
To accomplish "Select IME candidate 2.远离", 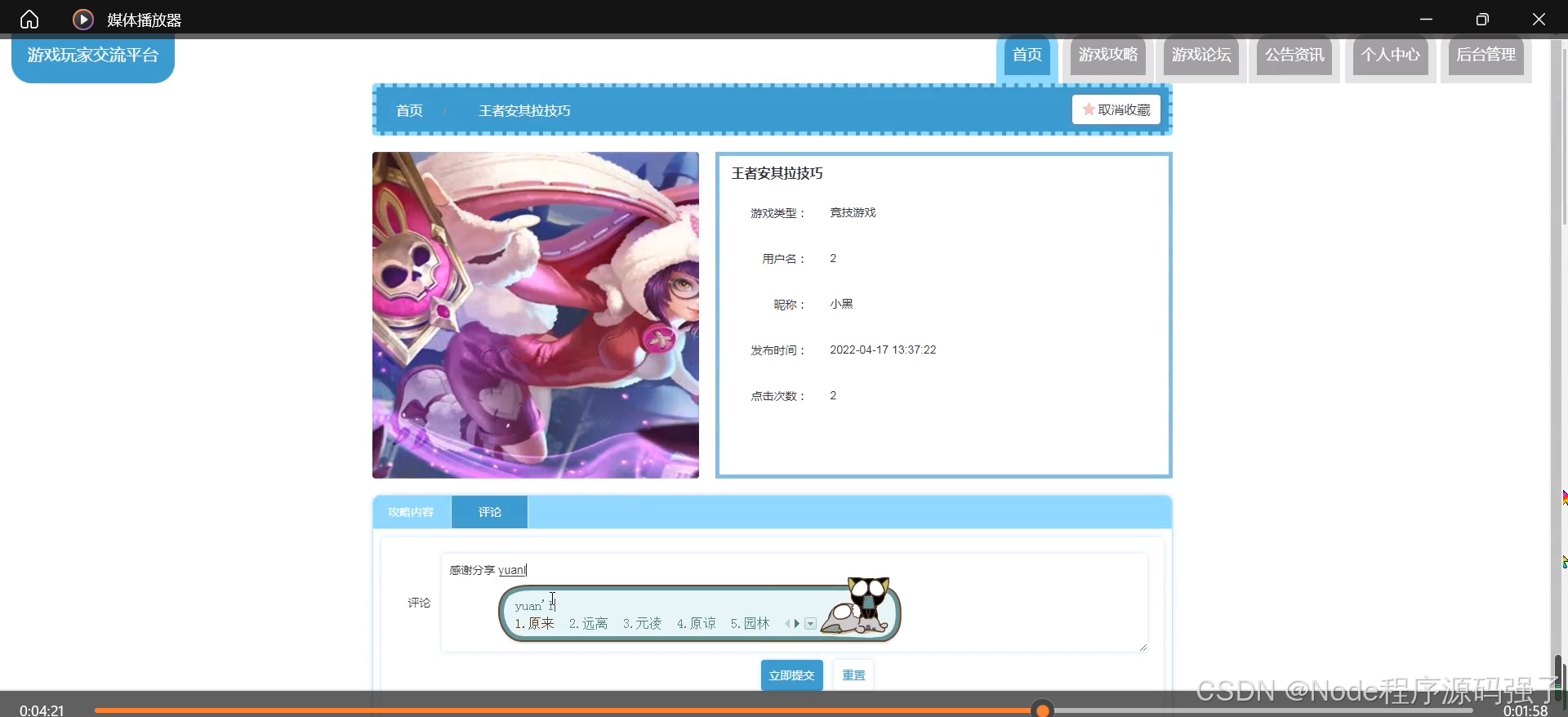I will coord(588,623).
